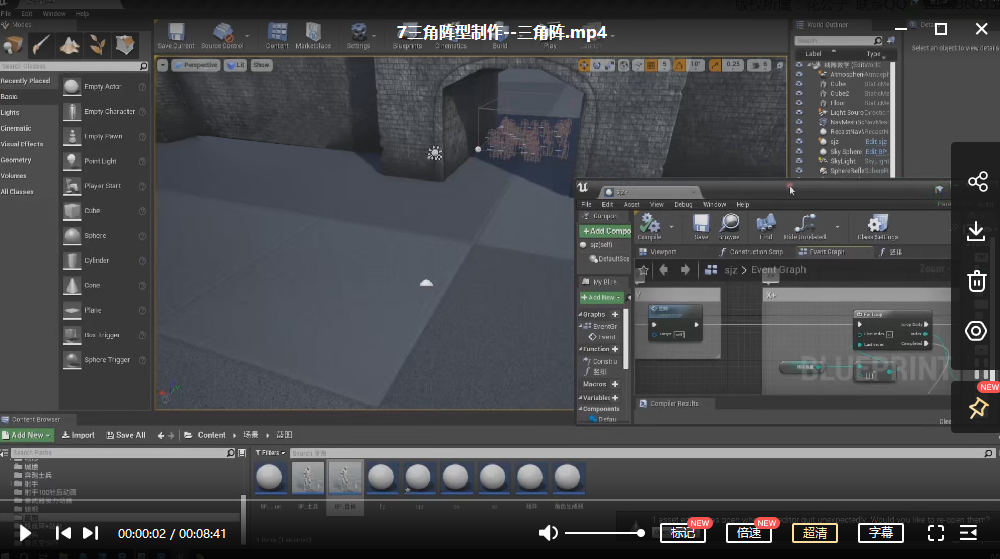Click the share icon in the sidebar
The height and width of the screenshot is (559, 1000).
tap(977, 182)
